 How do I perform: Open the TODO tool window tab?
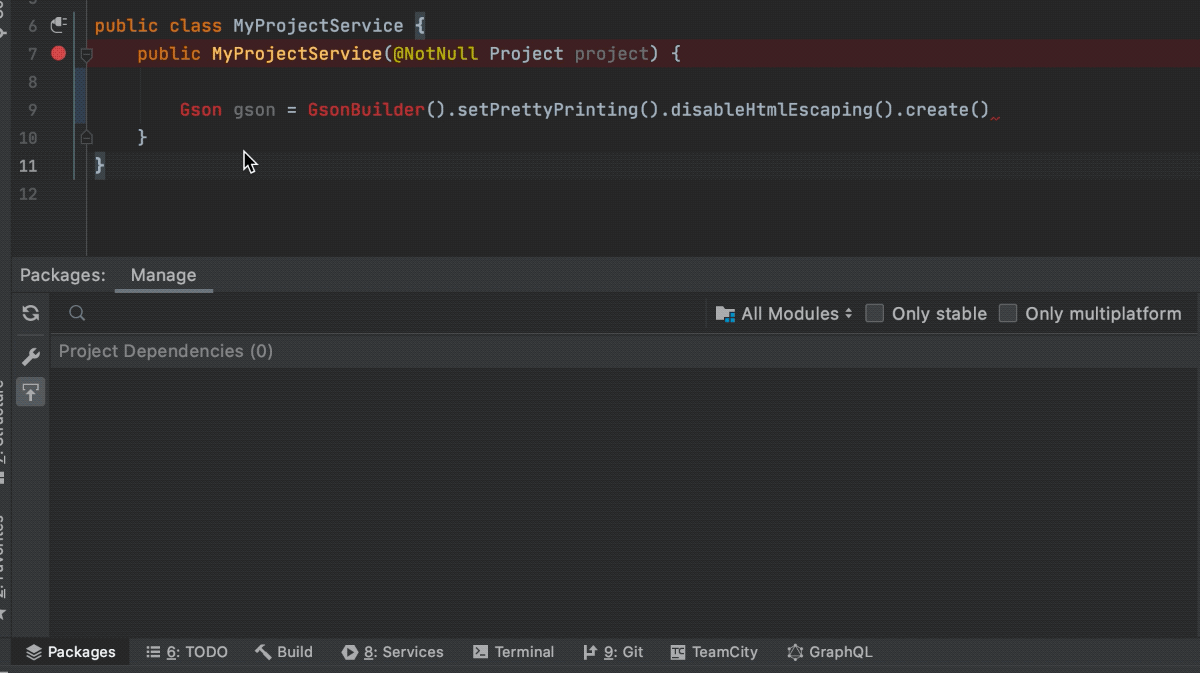click(x=186, y=652)
